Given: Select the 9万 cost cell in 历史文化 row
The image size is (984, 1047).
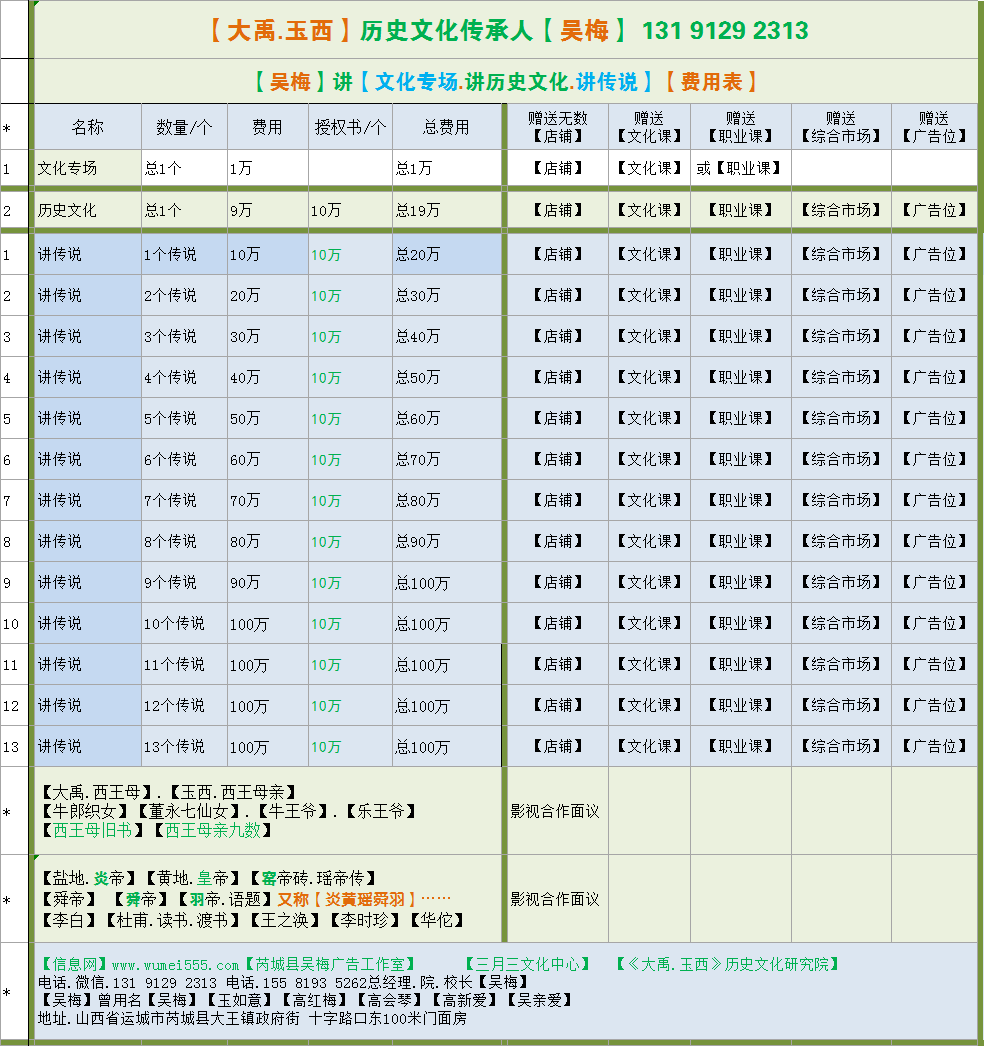Looking at the screenshot, I should coord(268,210).
